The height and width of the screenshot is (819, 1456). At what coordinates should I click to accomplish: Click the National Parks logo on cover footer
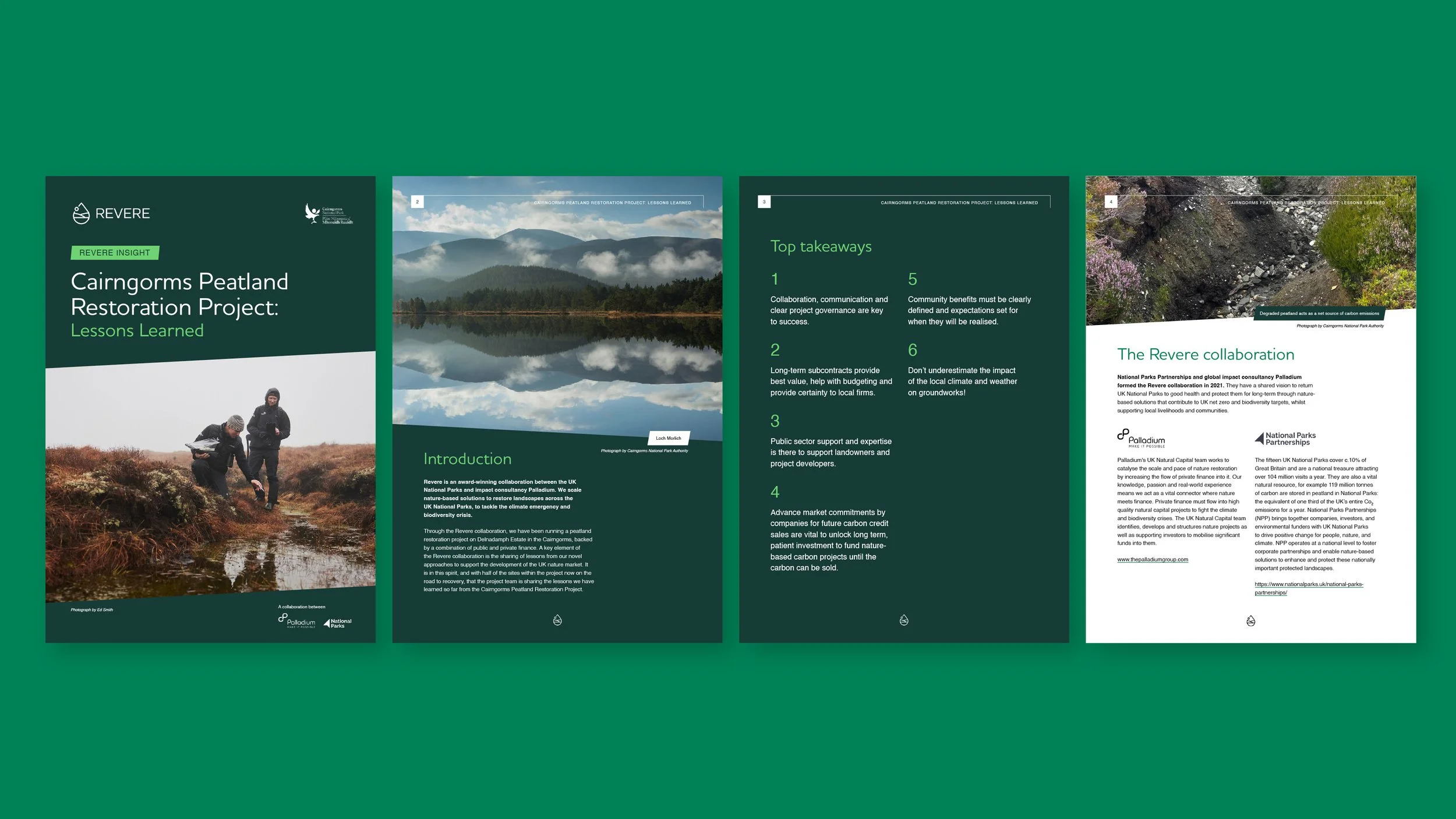coord(338,623)
